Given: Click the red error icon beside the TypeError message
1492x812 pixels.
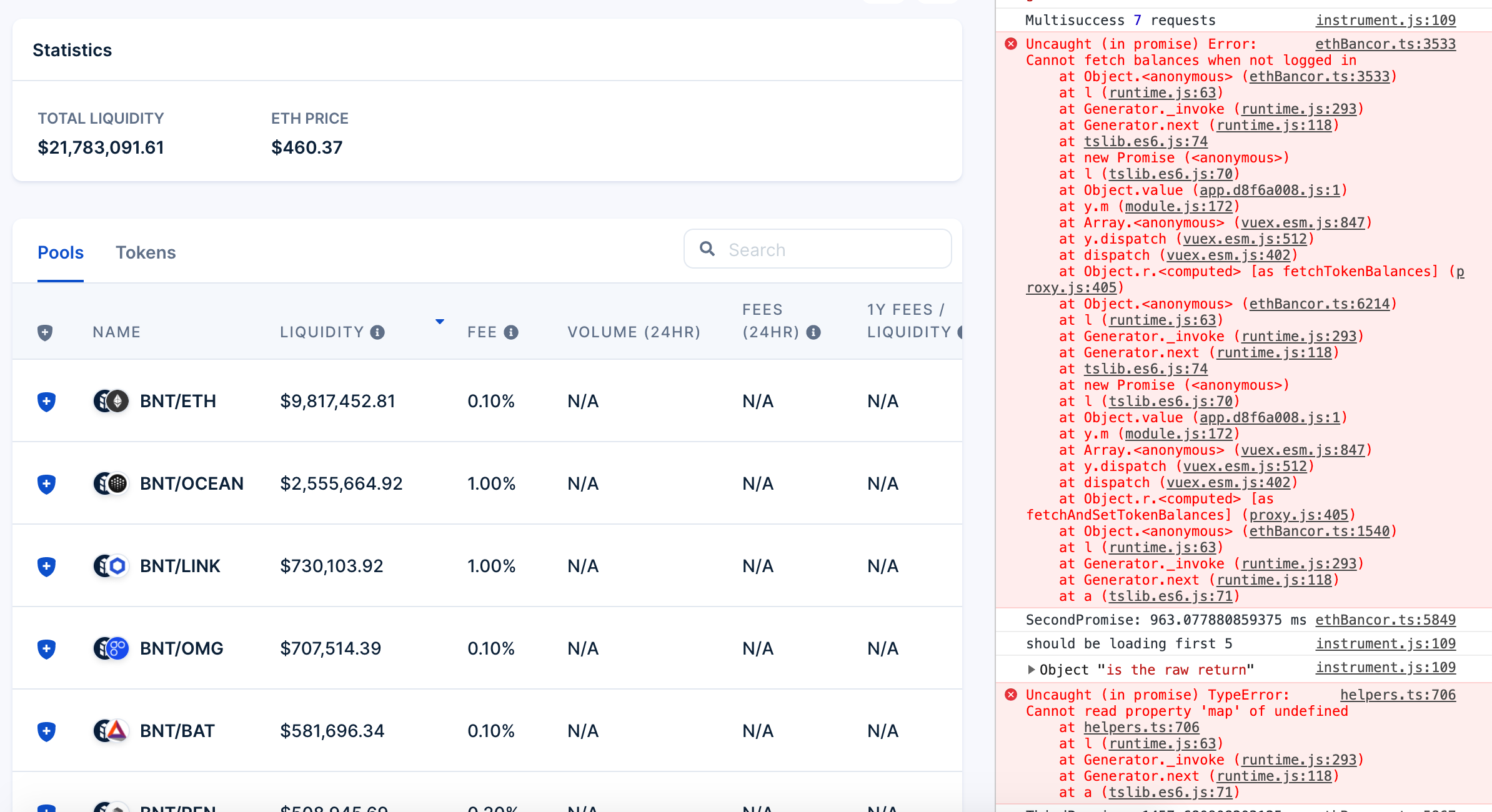Looking at the screenshot, I should tap(1013, 695).
